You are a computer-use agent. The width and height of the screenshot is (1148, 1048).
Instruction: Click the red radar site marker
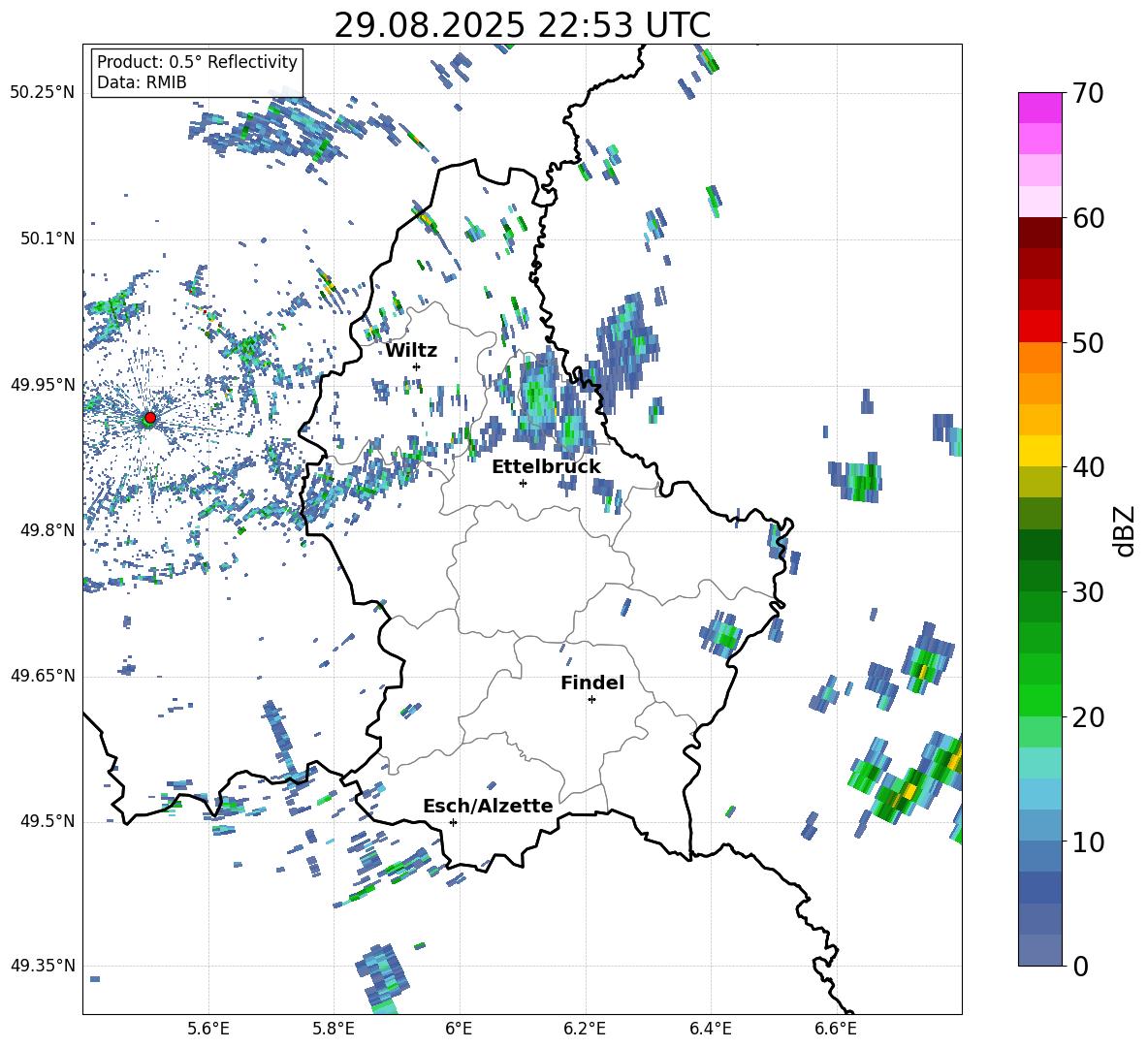pos(150,418)
